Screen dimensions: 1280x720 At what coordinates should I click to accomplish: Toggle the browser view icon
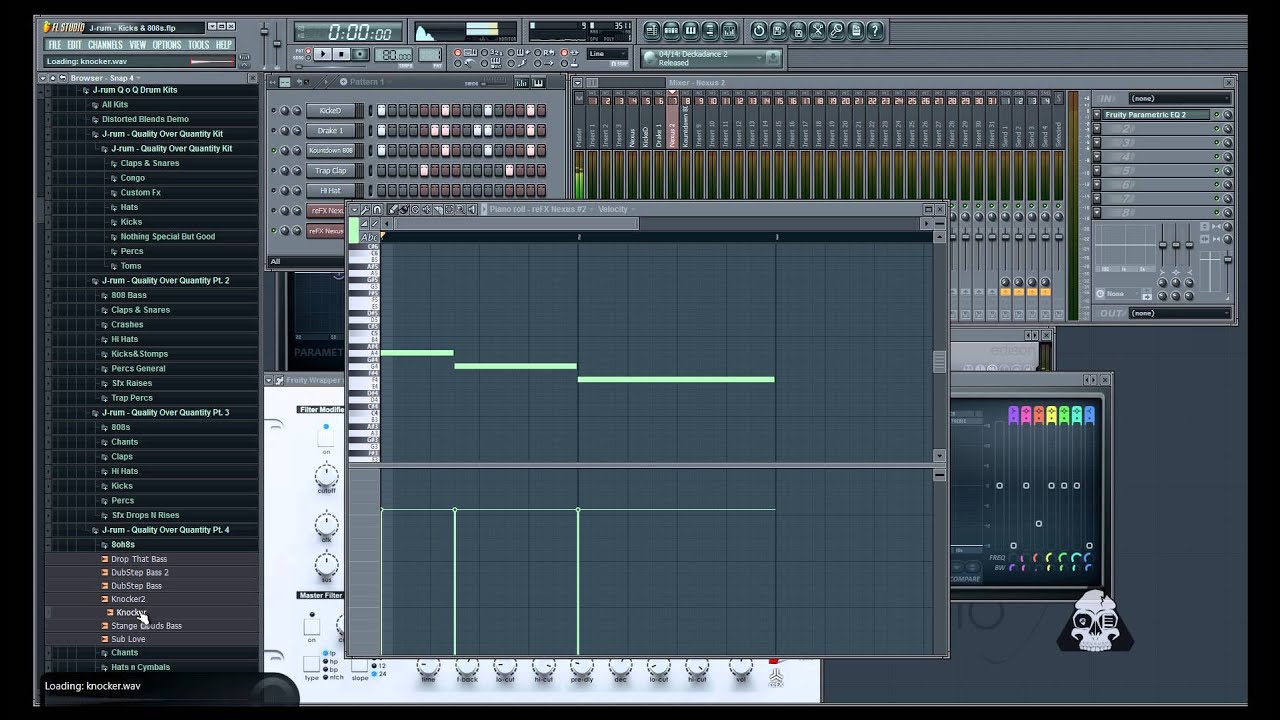point(710,31)
